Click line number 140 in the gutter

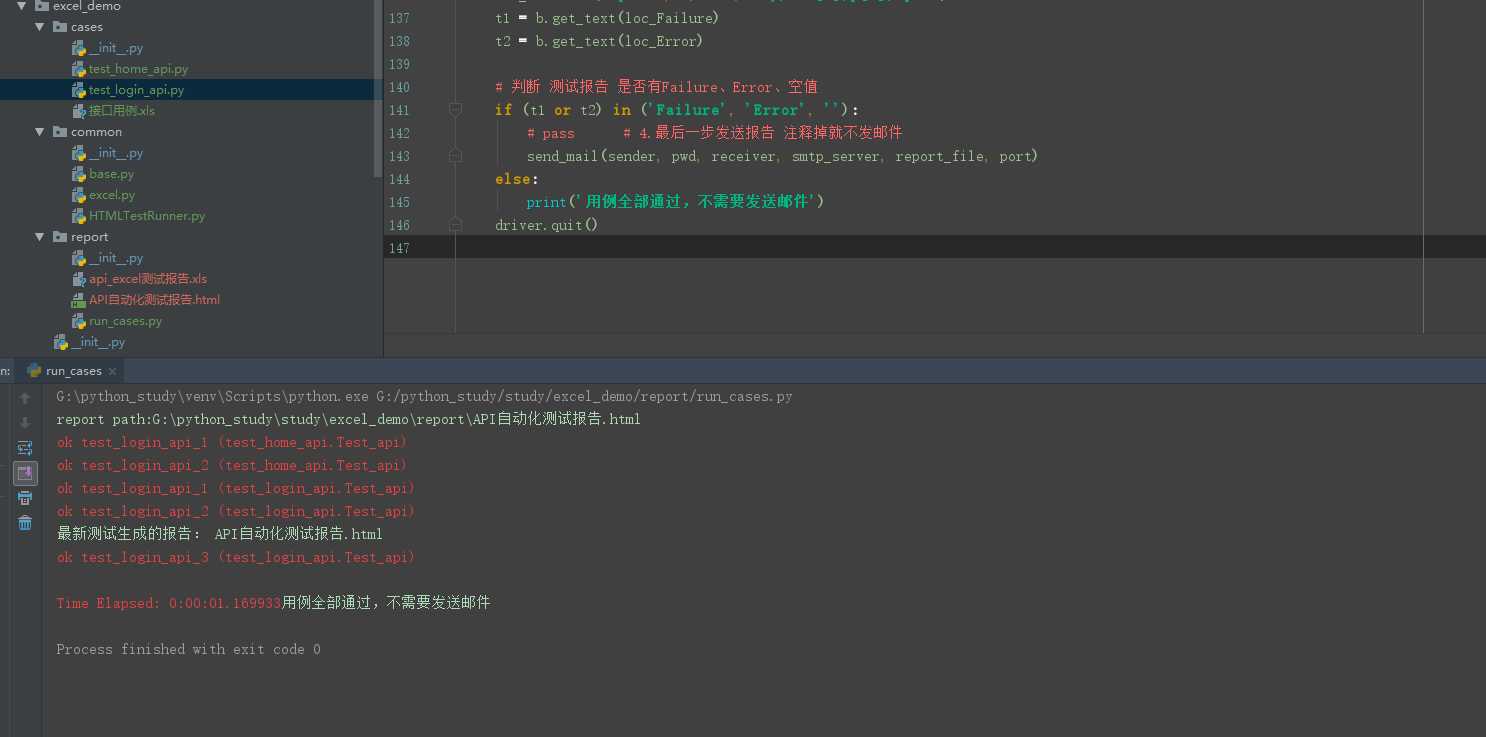[398, 87]
